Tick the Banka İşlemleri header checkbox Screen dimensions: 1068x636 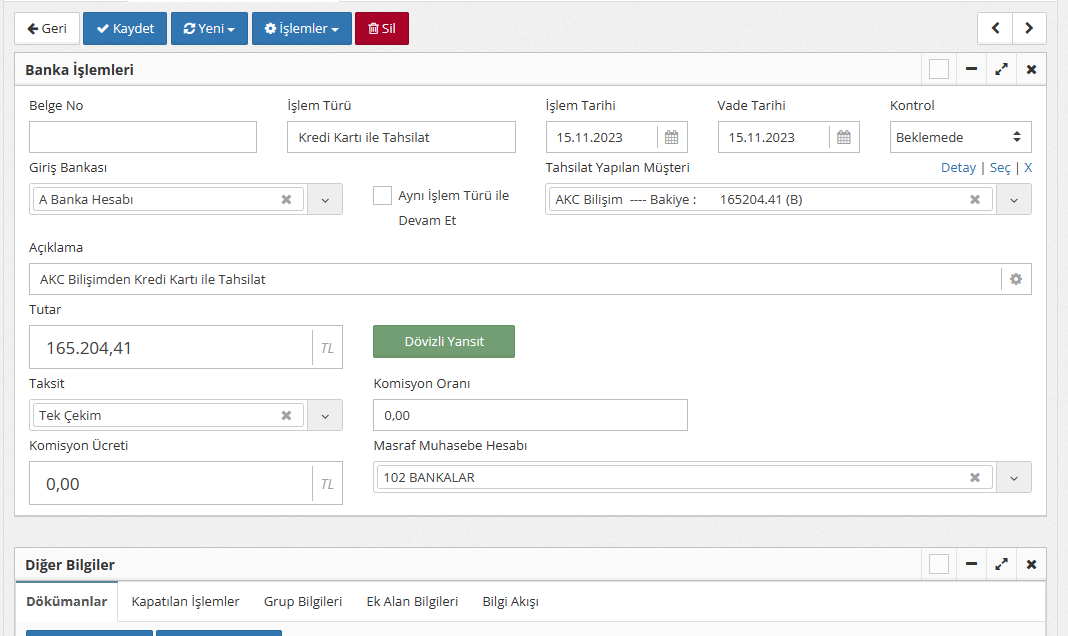938,70
